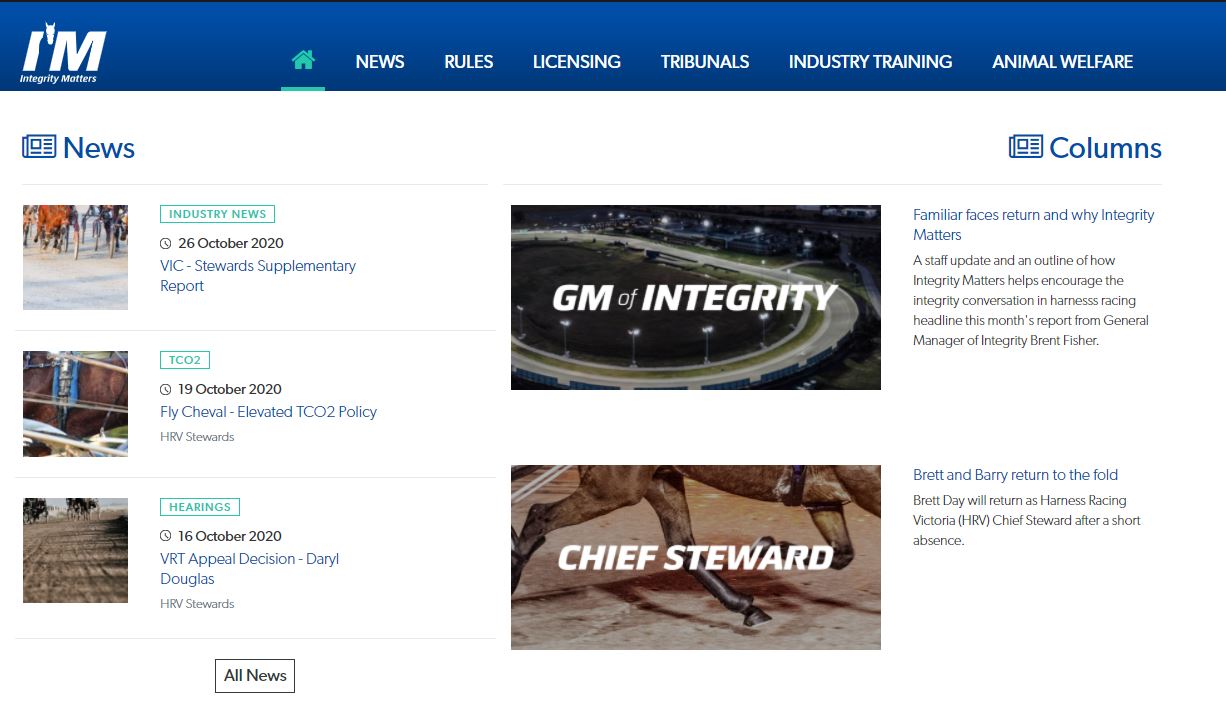Open the LICENSING menu item

tap(577, 62)
